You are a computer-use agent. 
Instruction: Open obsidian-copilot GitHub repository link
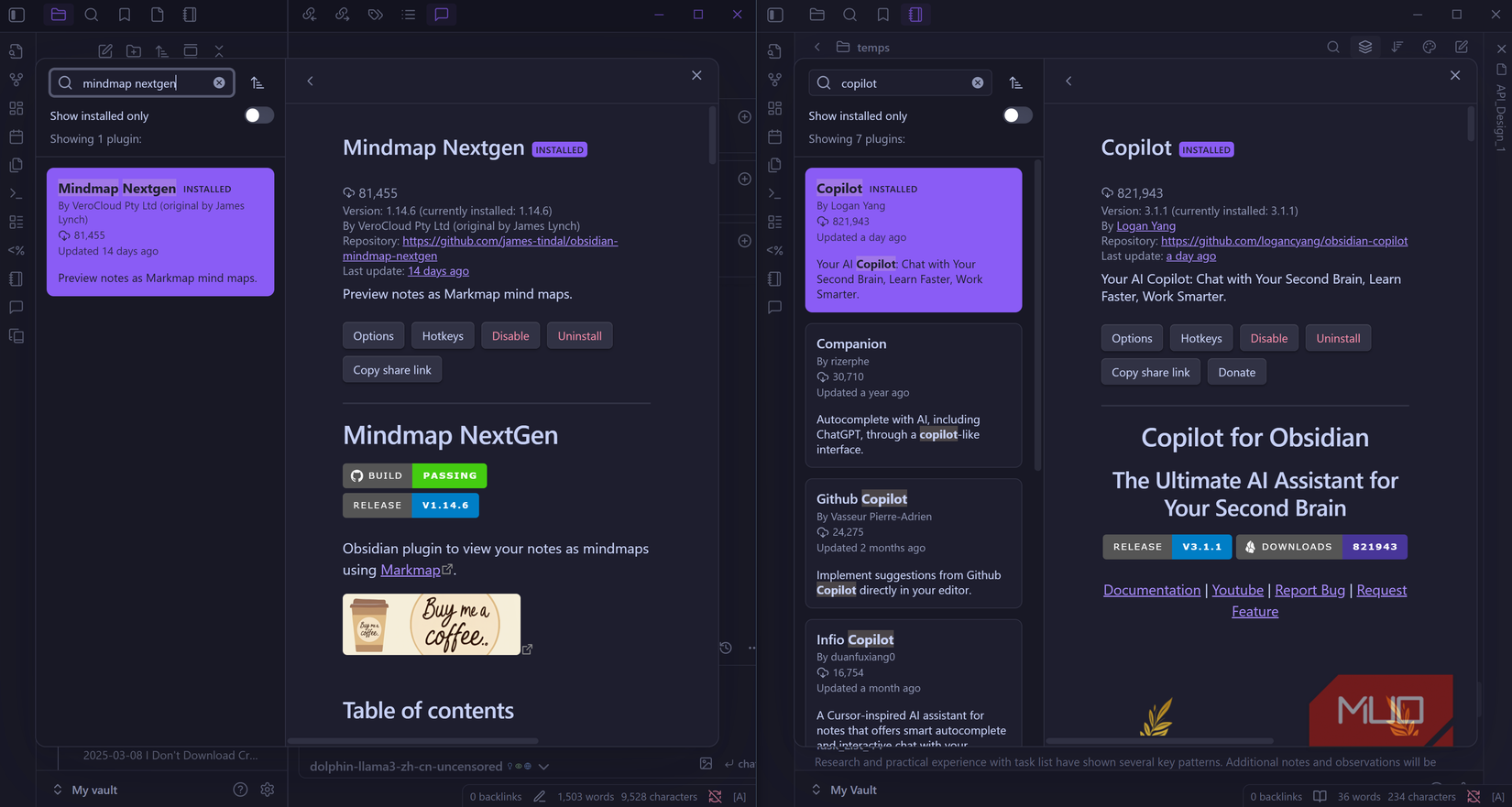1284,241
